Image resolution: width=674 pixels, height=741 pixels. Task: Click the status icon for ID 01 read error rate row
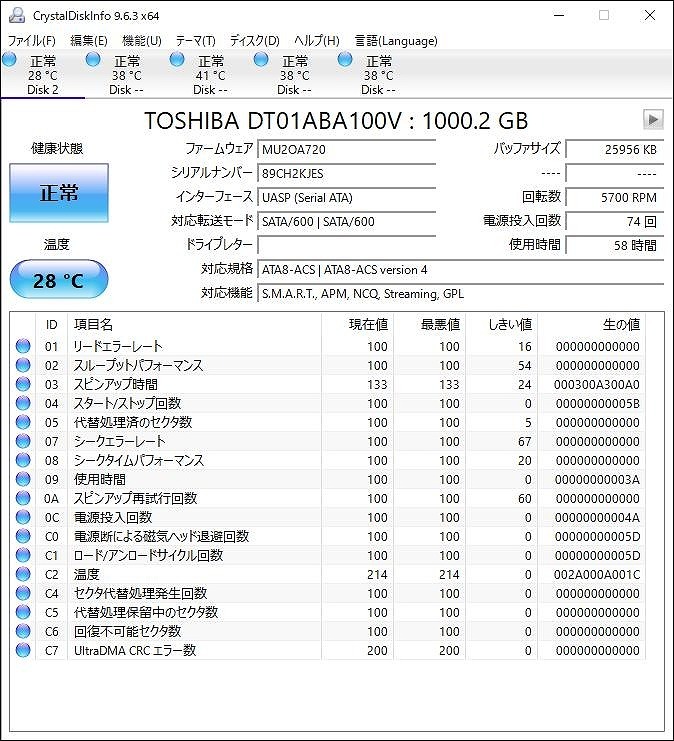point(23,347)
